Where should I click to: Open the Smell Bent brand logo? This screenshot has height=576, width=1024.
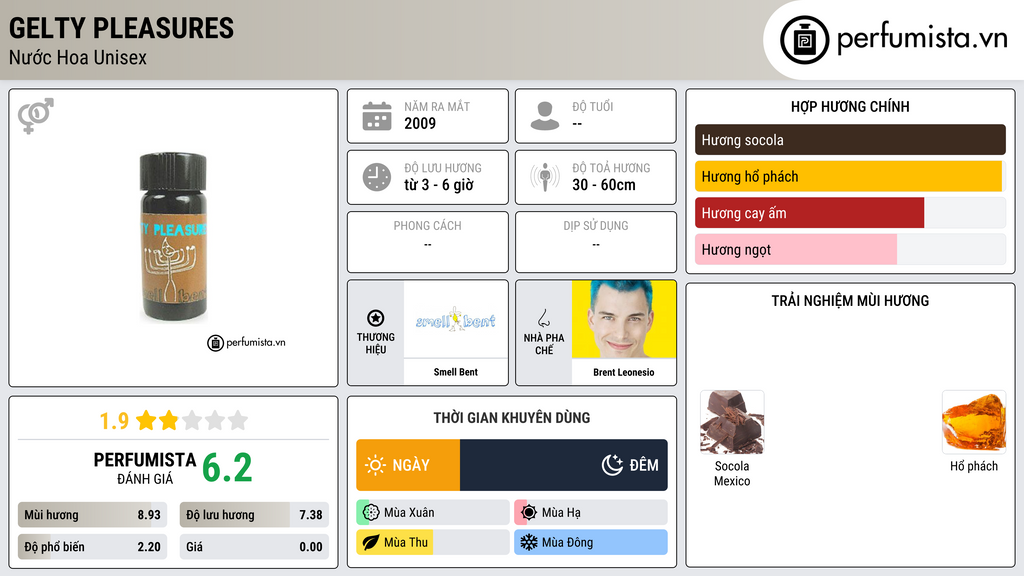pyautogui.click(x=456, y=319)
